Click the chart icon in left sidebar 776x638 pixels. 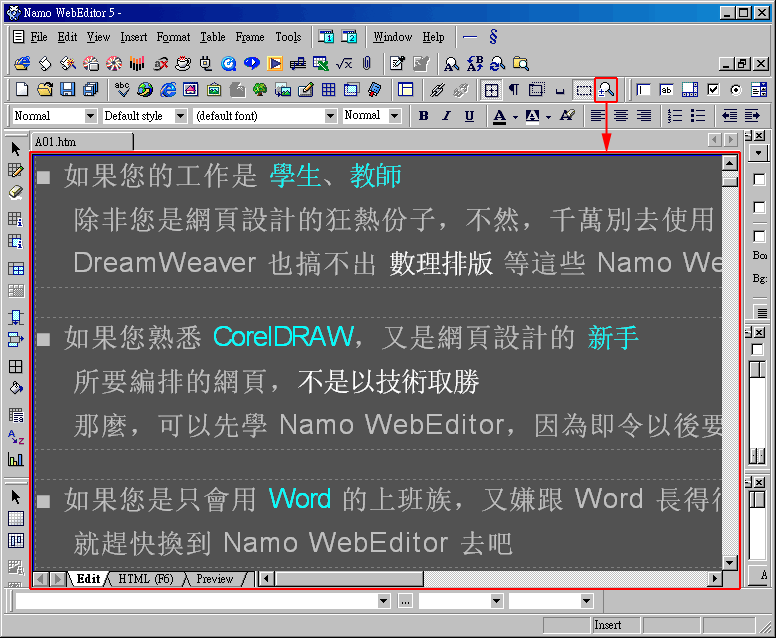tap(15, 460)
